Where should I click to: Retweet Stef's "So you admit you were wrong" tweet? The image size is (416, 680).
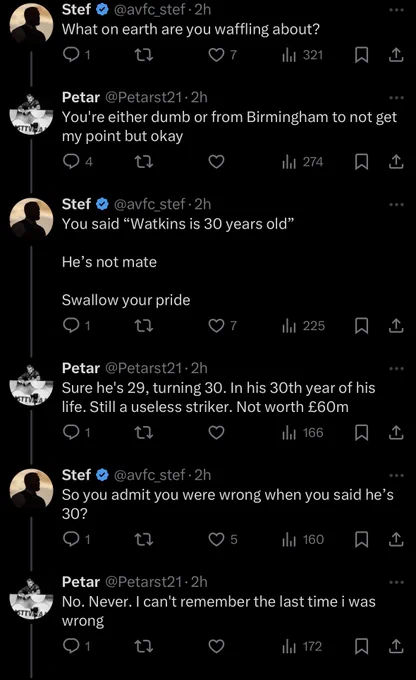144,539
